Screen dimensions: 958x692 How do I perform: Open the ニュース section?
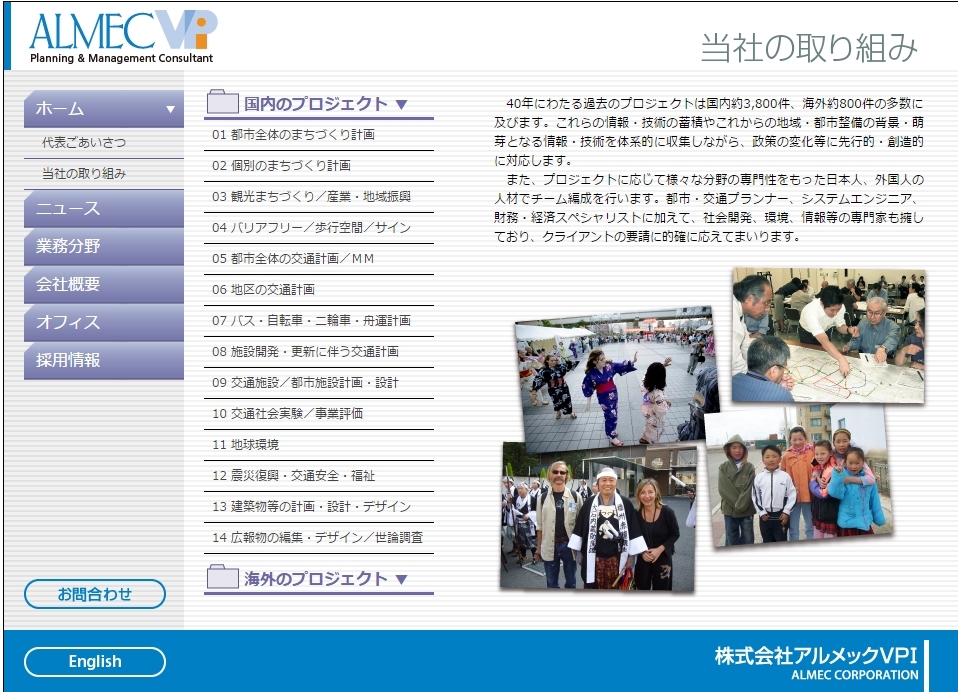tap(104, 208)
